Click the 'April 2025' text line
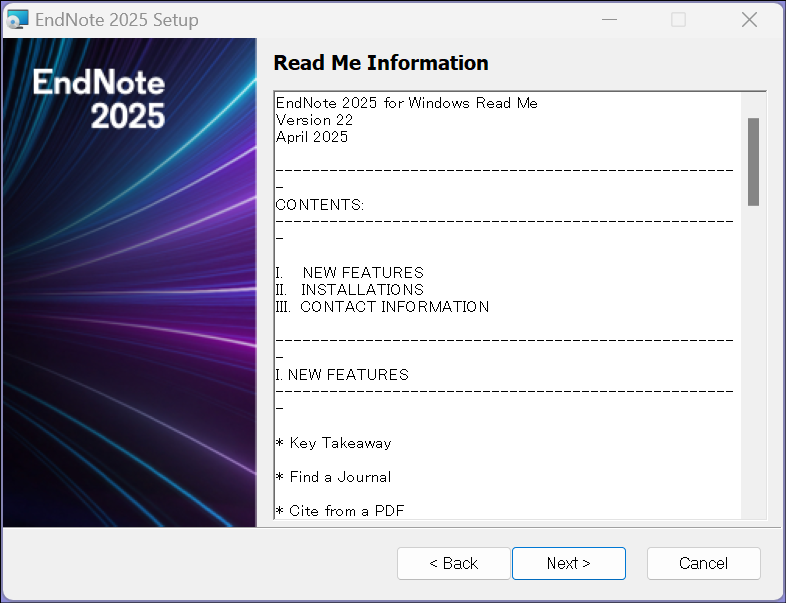This screenshot has width=786, height=603. point(312,137)
